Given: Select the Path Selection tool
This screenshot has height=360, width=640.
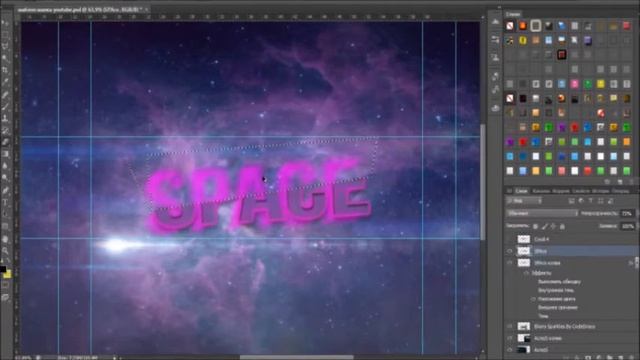Looking at the screenshot, I should point(5,214).
